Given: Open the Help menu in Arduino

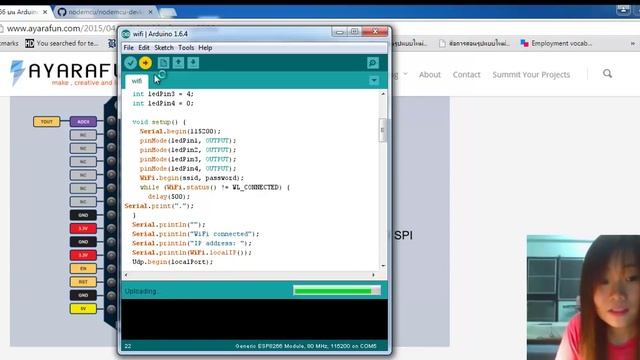Looking at the screenshot, I should tap(205, 48).
